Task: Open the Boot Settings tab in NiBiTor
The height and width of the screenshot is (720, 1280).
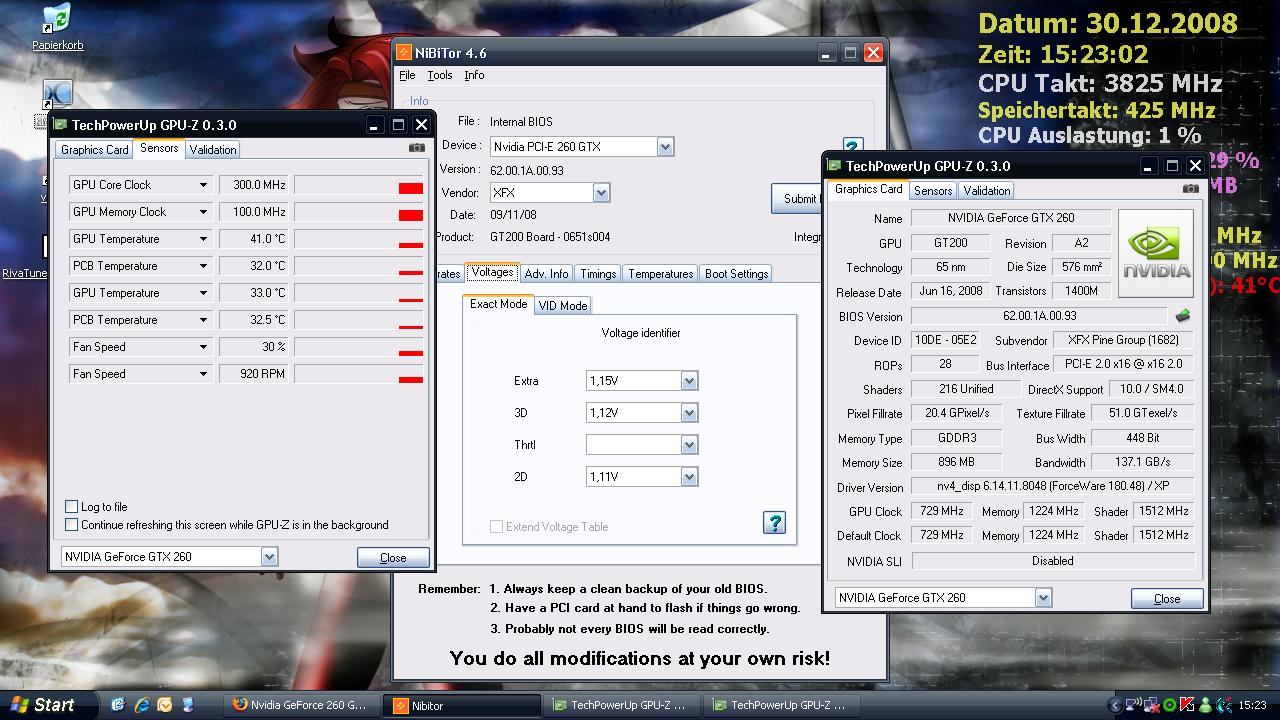Action: pos(736,274)
